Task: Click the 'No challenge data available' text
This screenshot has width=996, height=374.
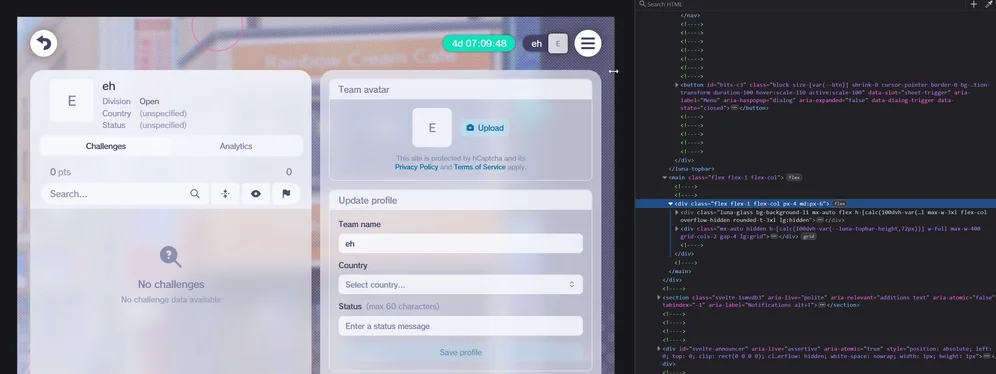Action: (171, 300)
